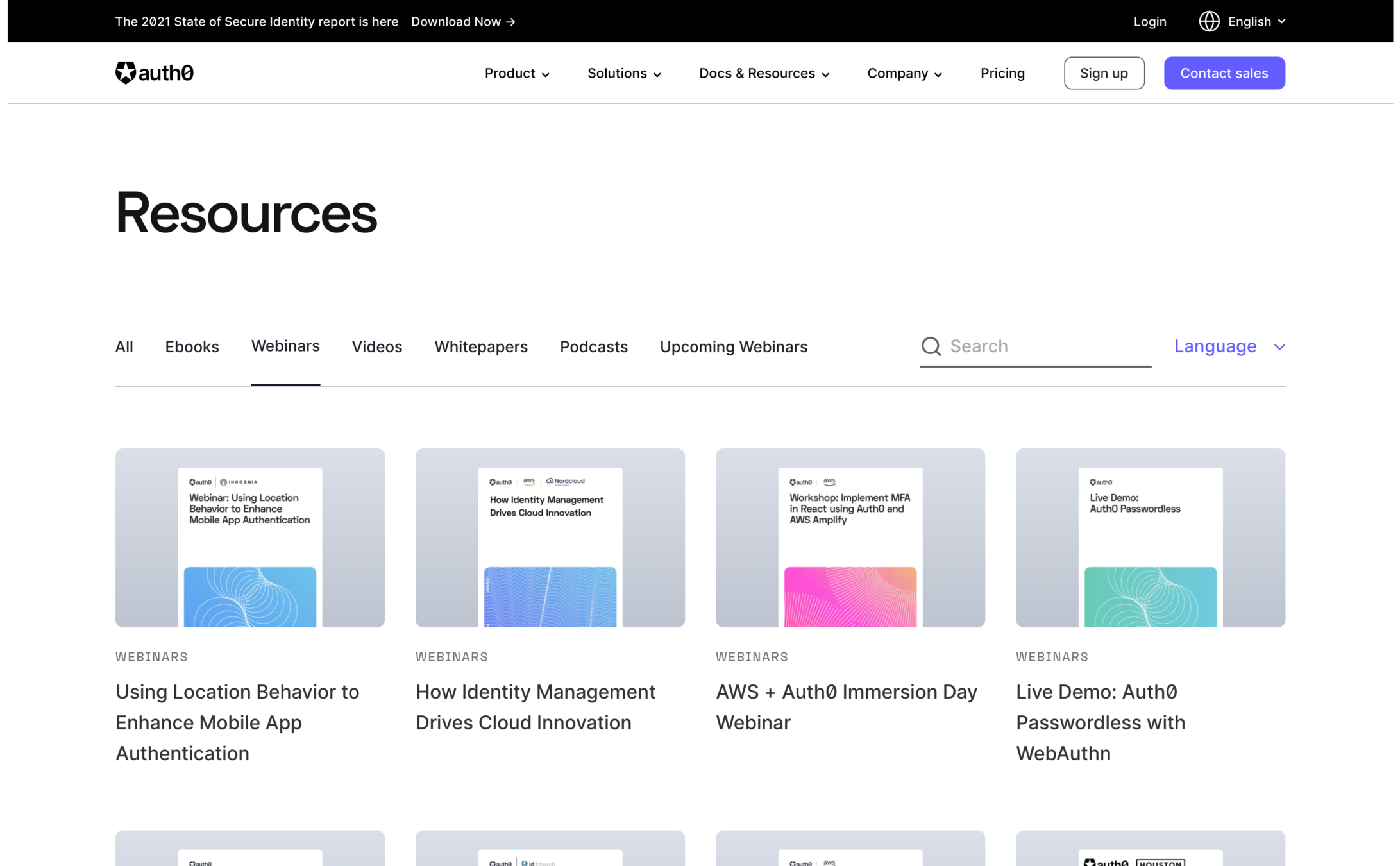Screen dimensions: 1400x866
Task: Switch to the Podcasts tab
Action: [x=593, y=346]
